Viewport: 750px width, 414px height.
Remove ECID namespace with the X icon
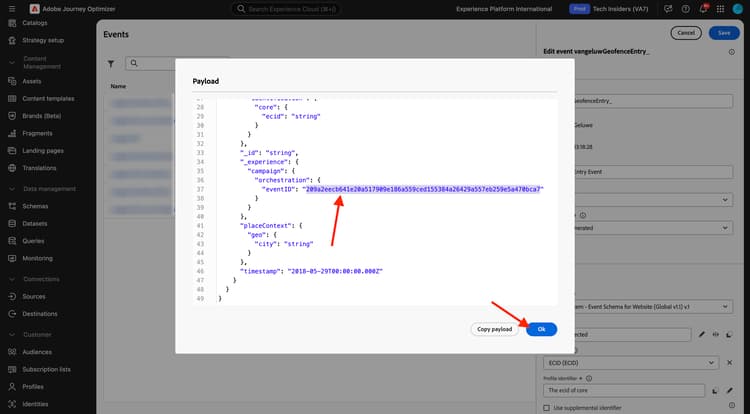click(729, 363)
